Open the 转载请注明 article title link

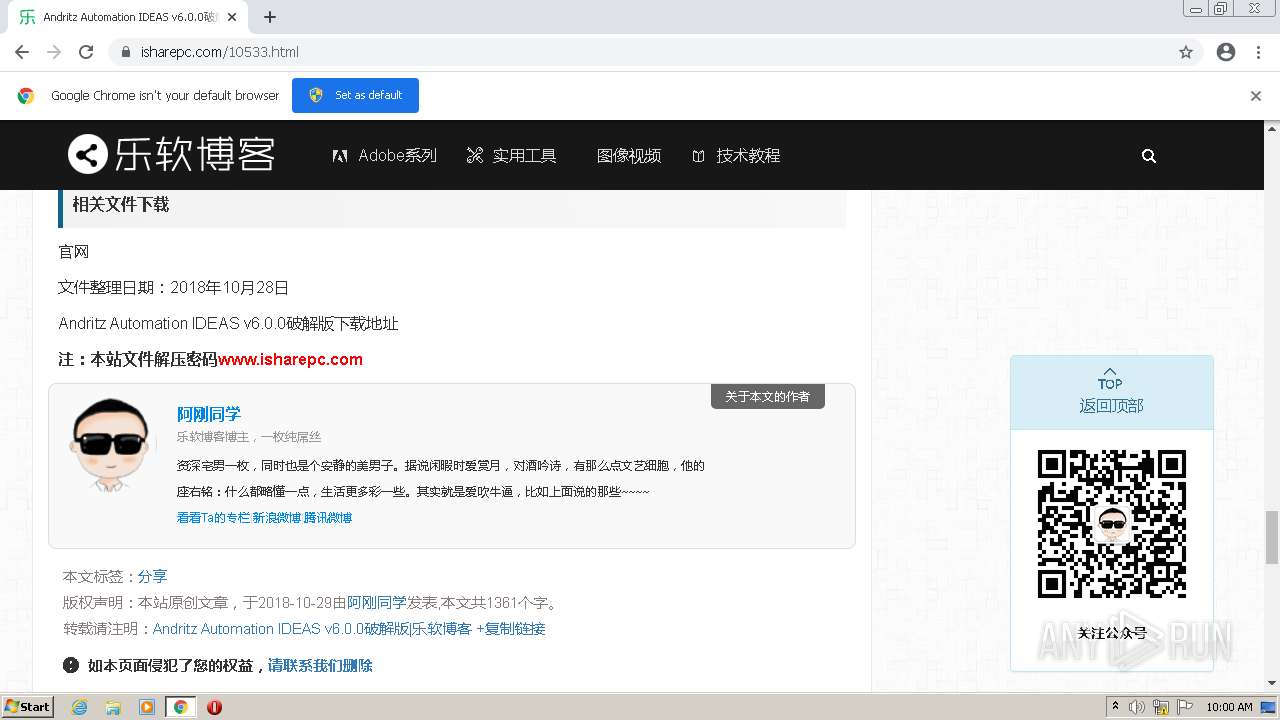coord(312,629)
